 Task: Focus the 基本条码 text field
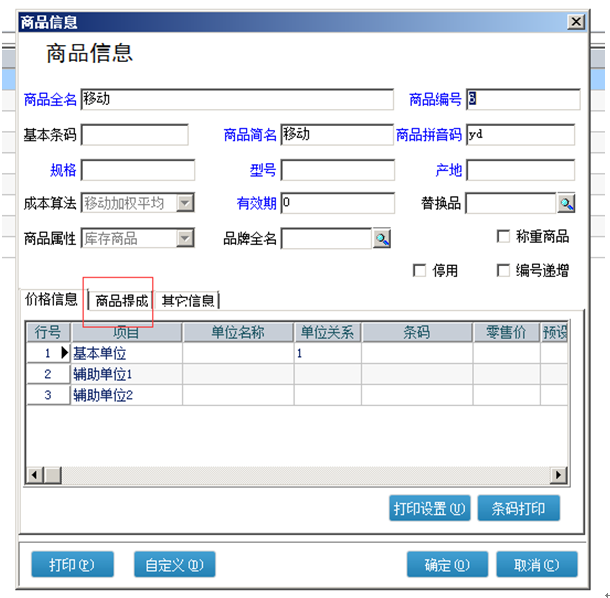point(135,135)
